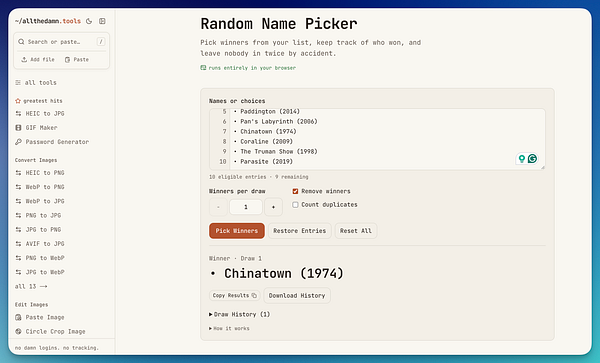Click The Truman Show (1998) entry

pyautogui.click(x=279, y=151)
